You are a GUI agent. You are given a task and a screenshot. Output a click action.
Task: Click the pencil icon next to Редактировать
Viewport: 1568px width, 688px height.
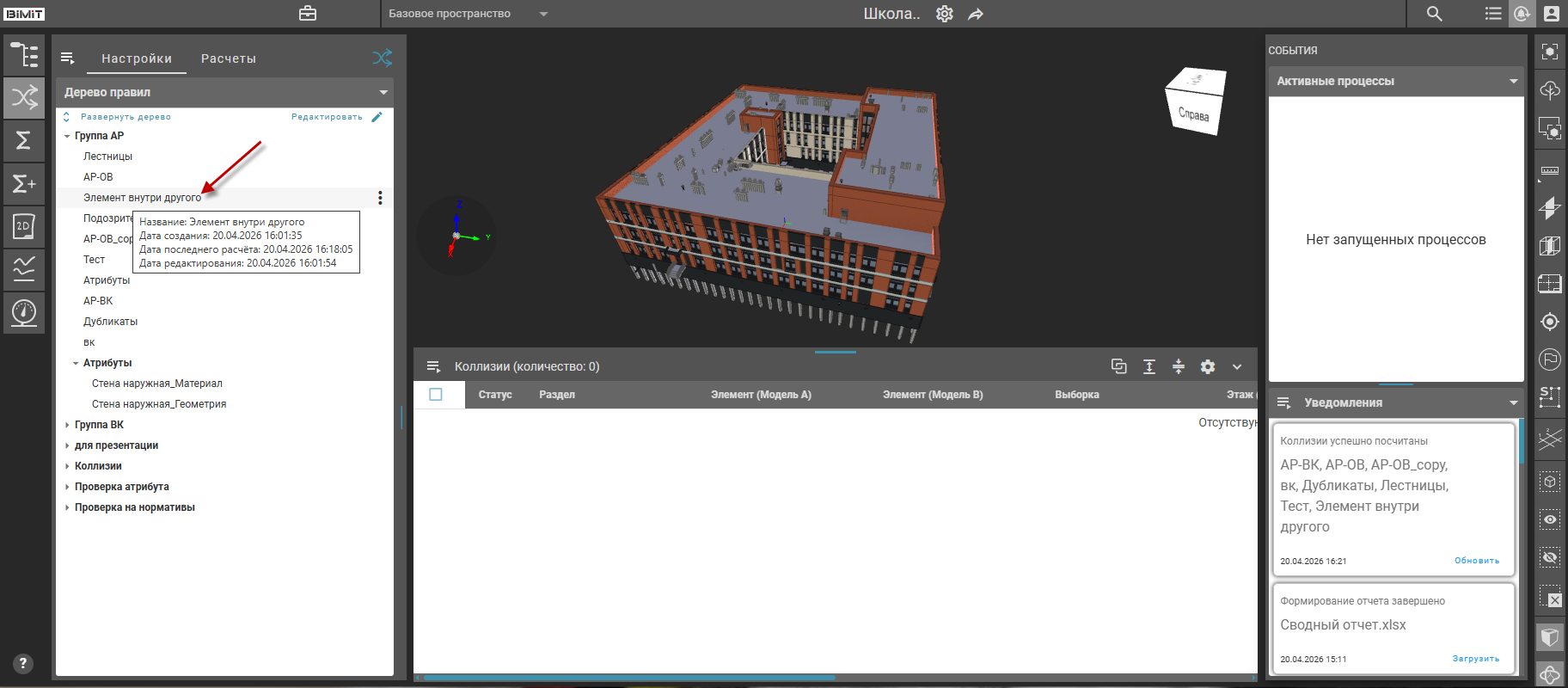pyautogui.click(x=377, y=117)
